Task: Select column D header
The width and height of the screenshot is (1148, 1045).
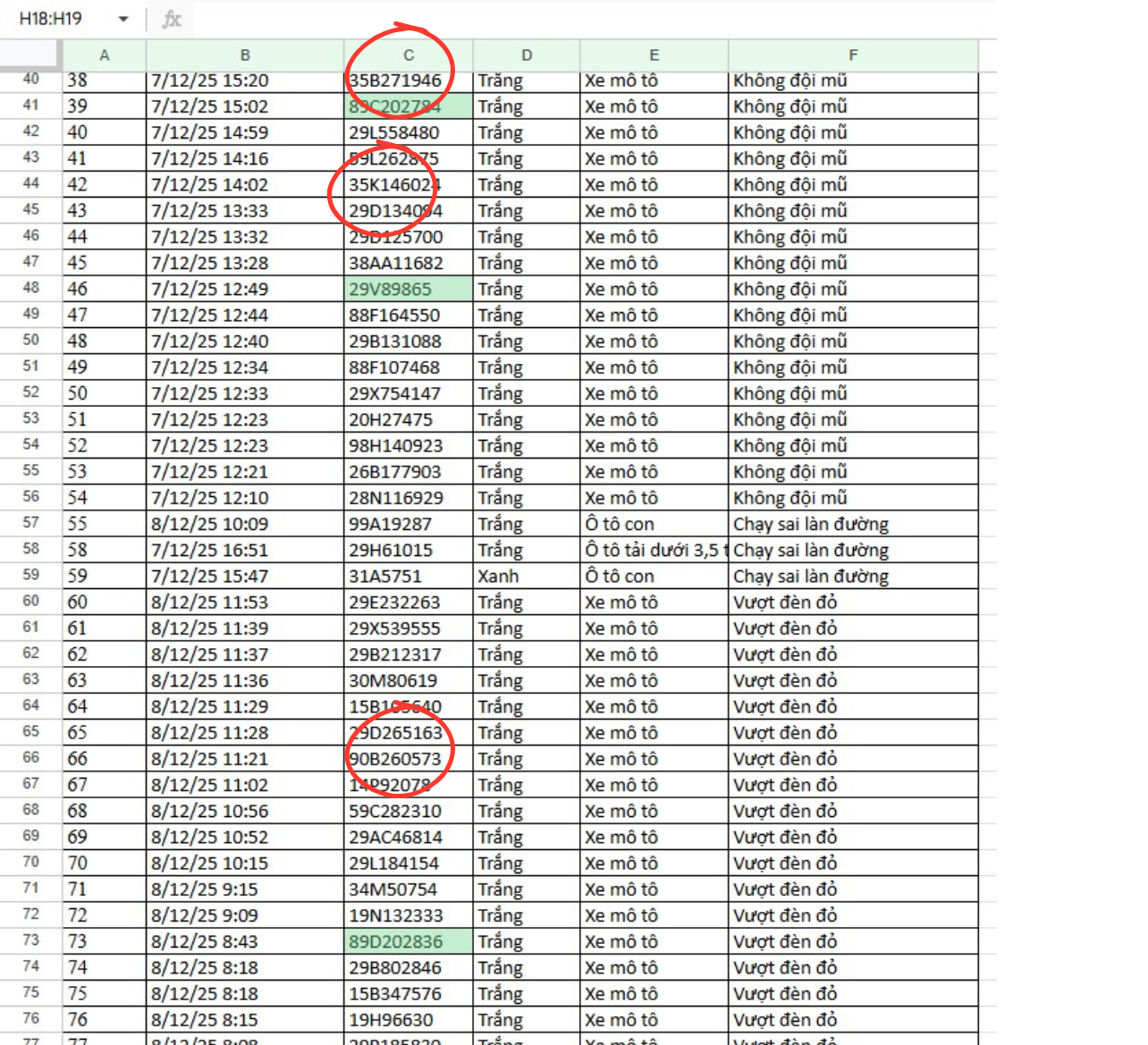Action: pyautogui.click(x=527, y=55)
